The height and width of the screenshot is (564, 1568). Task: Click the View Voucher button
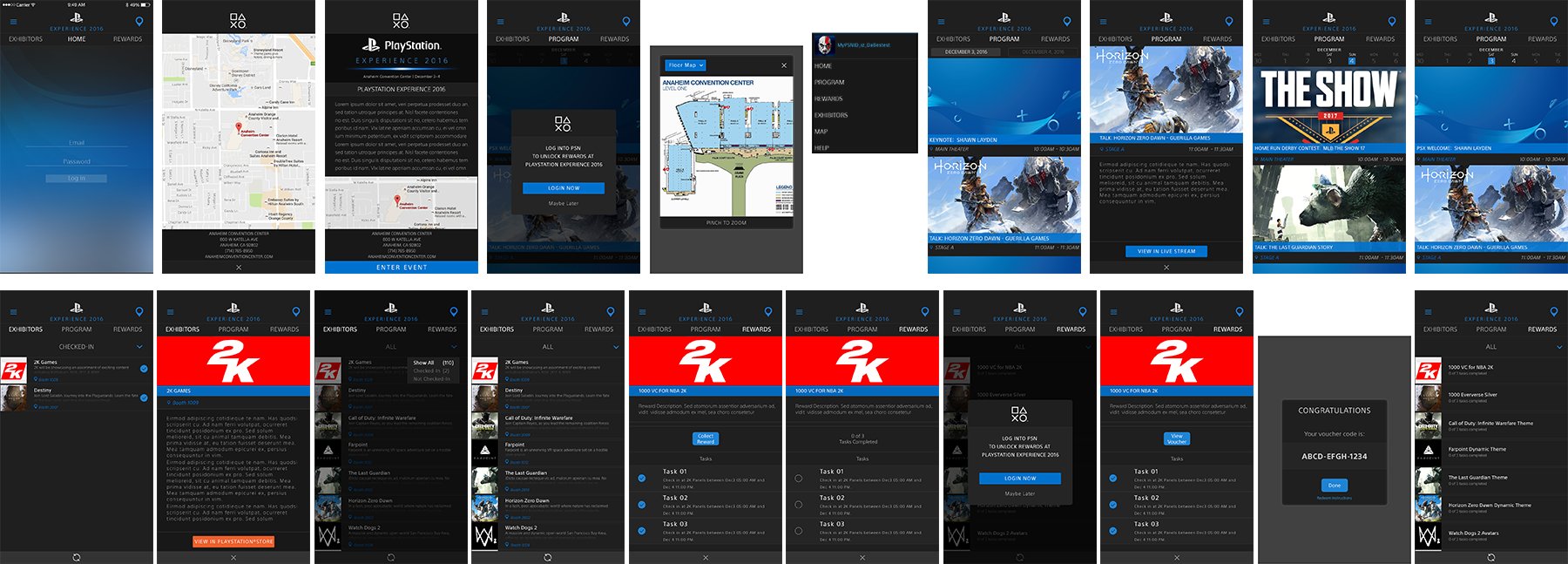[x=1177, y=438]
